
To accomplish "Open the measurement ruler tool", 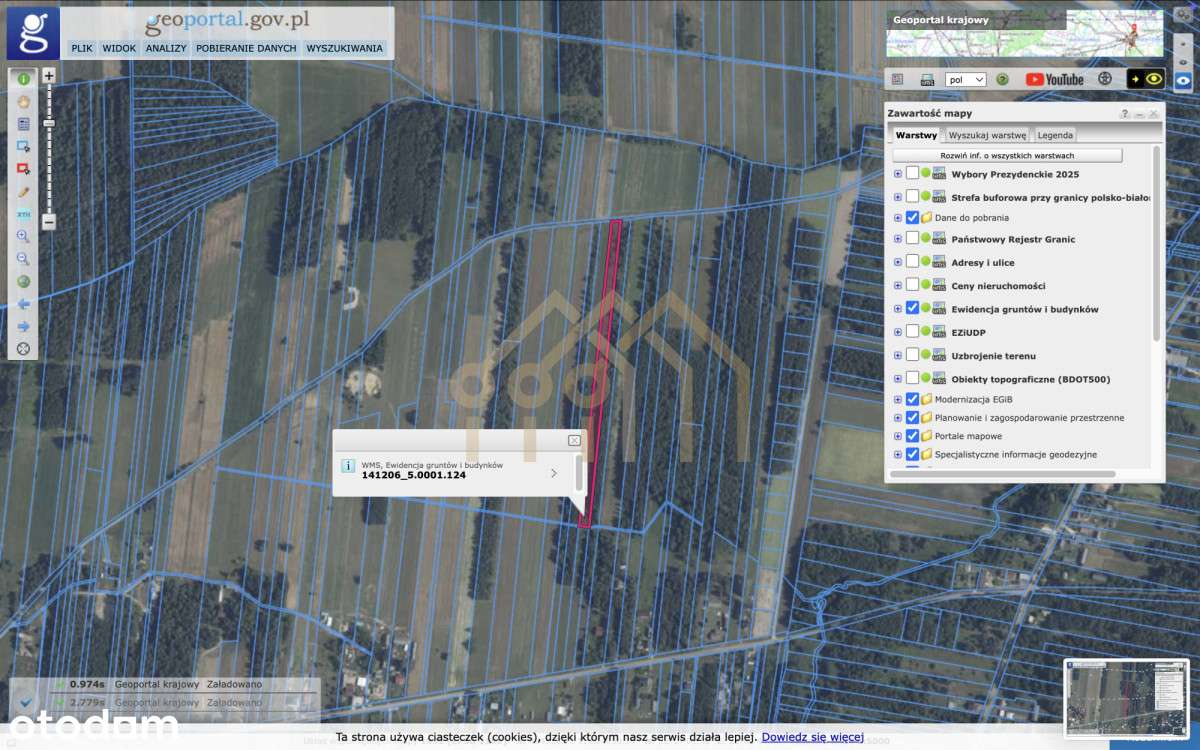I will (x=23, y=214).
